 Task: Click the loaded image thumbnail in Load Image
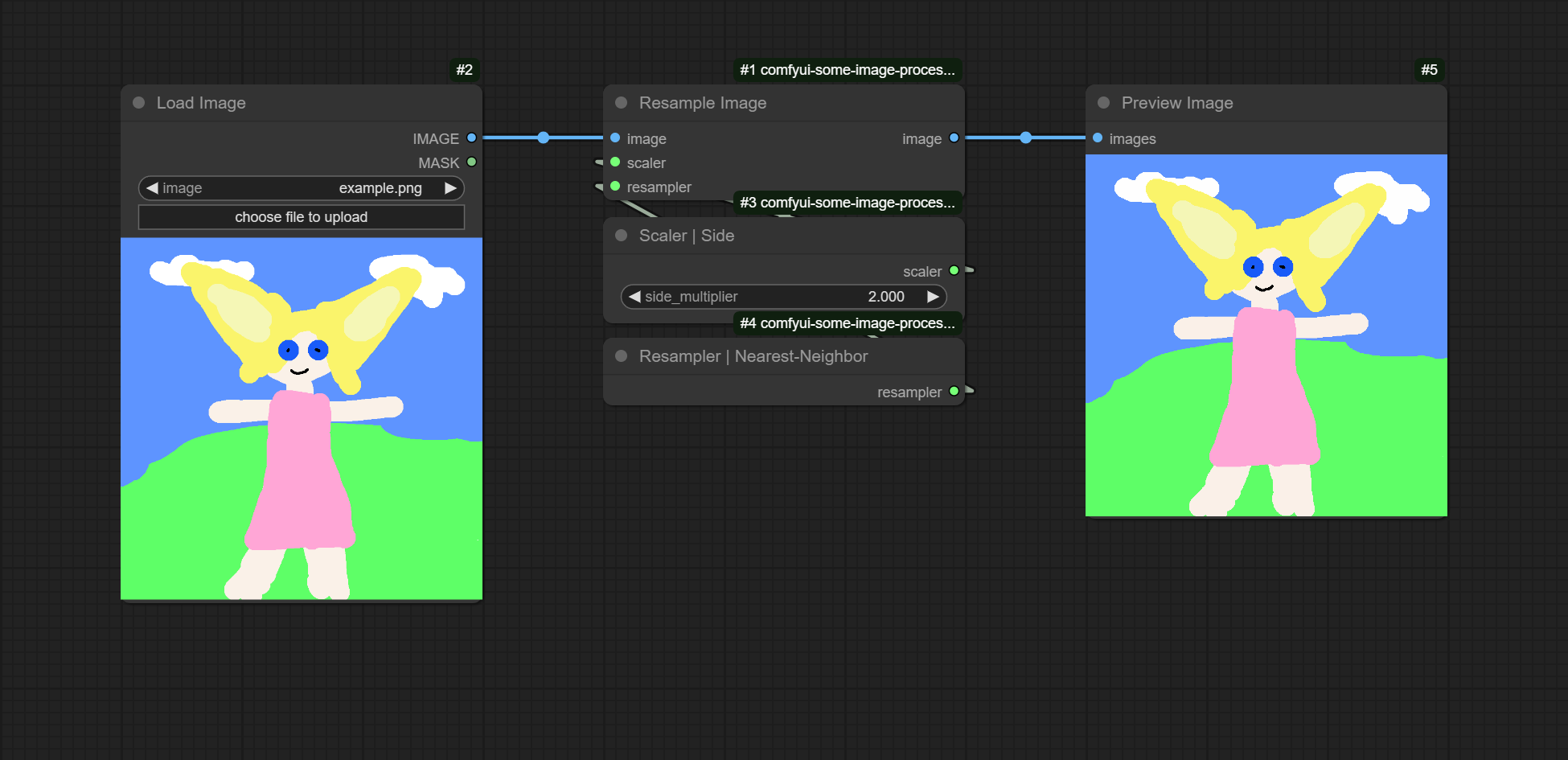(302, 418)
